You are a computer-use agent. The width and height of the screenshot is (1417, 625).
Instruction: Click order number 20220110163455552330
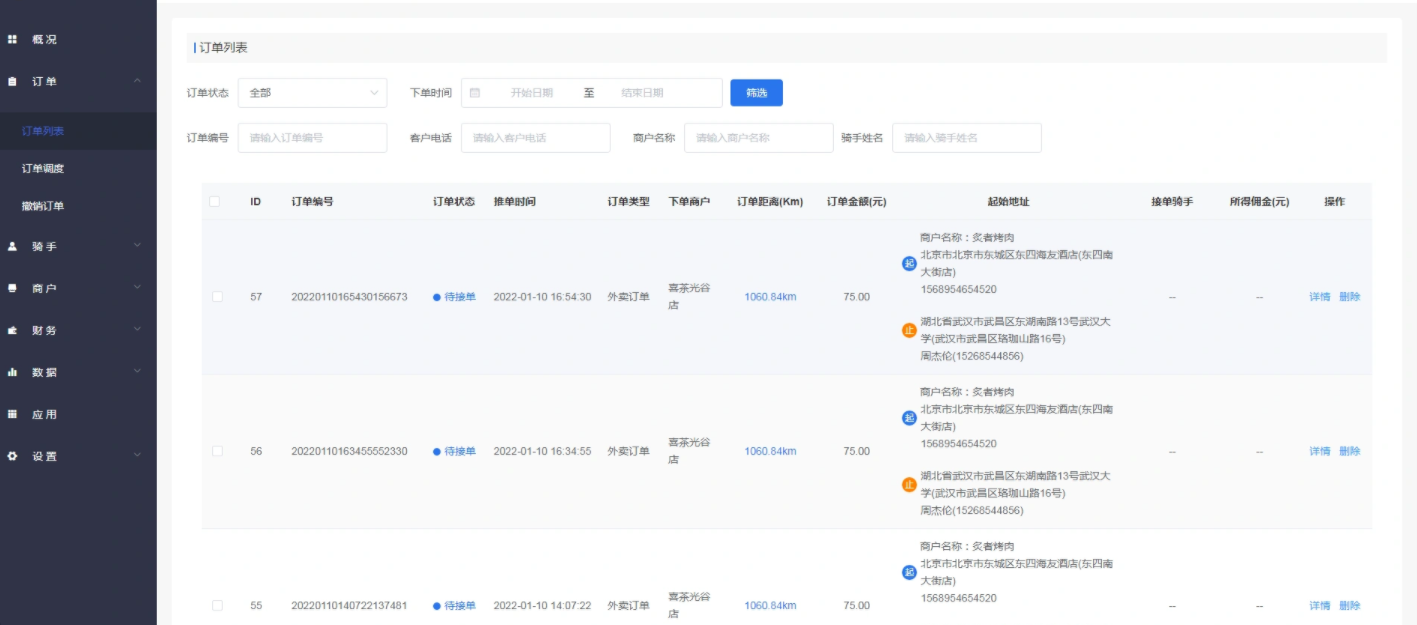(349, 451)
